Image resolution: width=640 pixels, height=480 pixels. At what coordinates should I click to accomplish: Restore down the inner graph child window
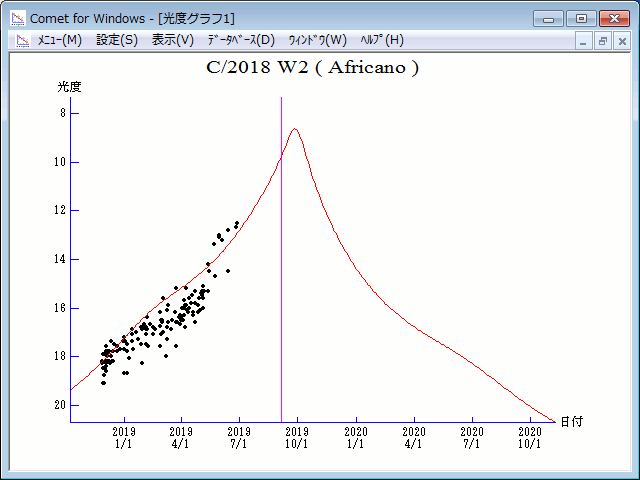pyautogui.click(x=603, y=41)
